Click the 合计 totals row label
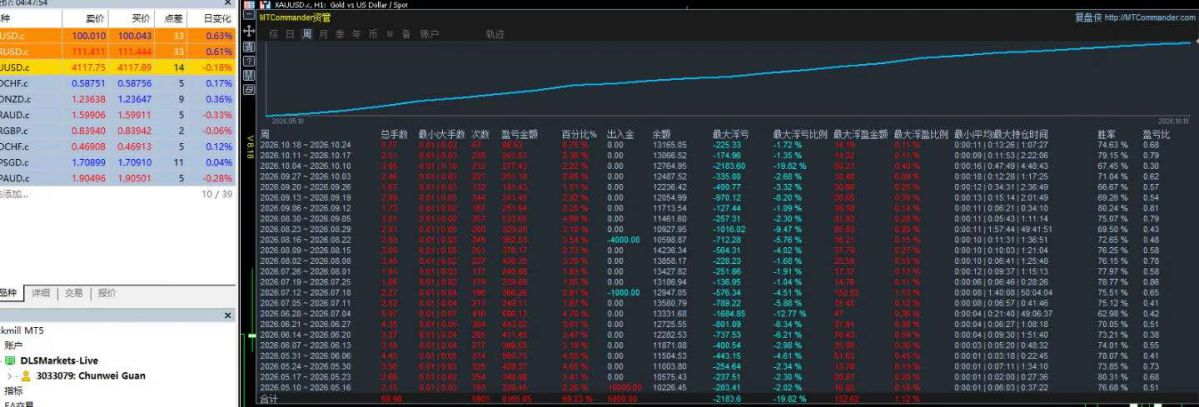The image size is (1199, 407). pyautogui.click(x=268, y=399)
